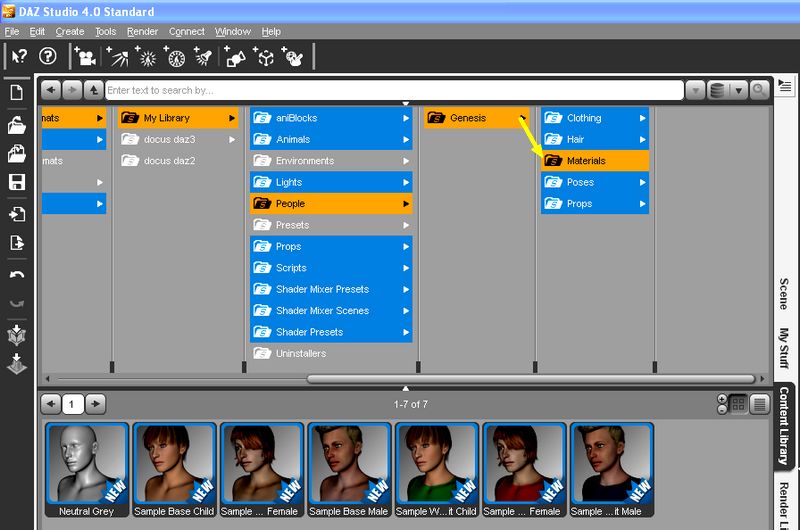The width and height of the screenshot is (800, 530).
Task: Open the Edit menu
Action: (37, 32)
